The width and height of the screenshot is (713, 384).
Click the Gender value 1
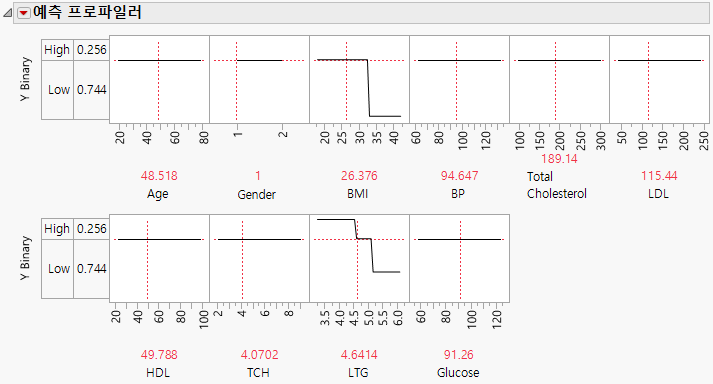pyautogui.click(x=257, y=176)
